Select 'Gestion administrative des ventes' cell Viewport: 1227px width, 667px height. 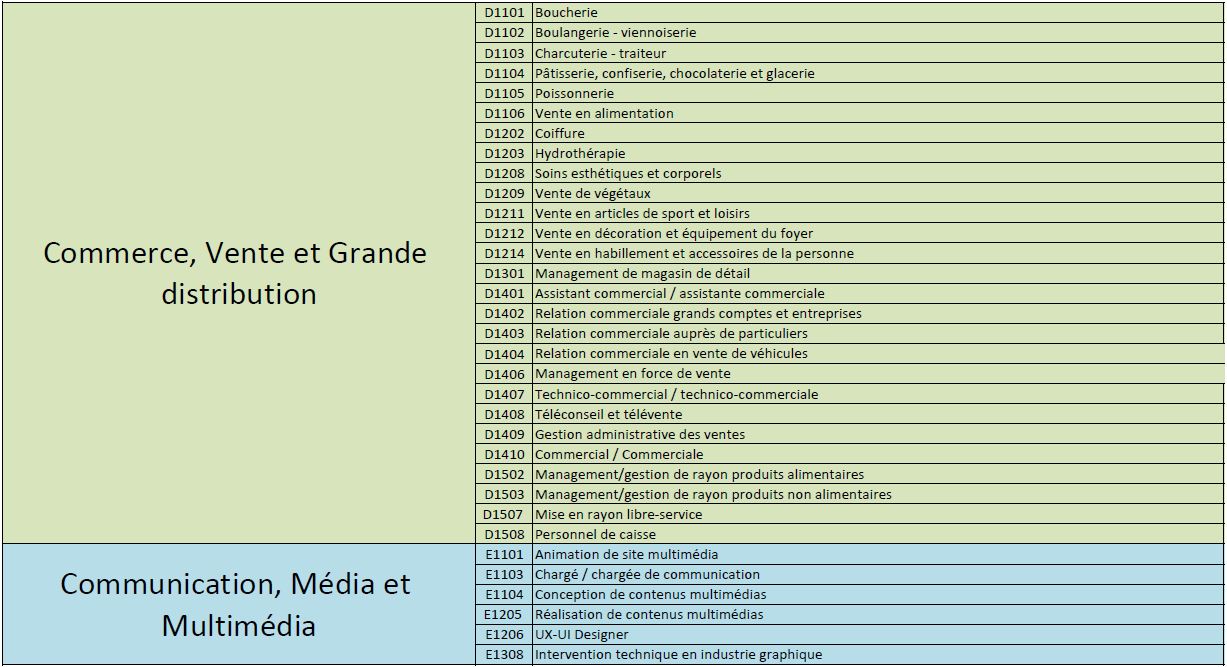pos(879,434)
